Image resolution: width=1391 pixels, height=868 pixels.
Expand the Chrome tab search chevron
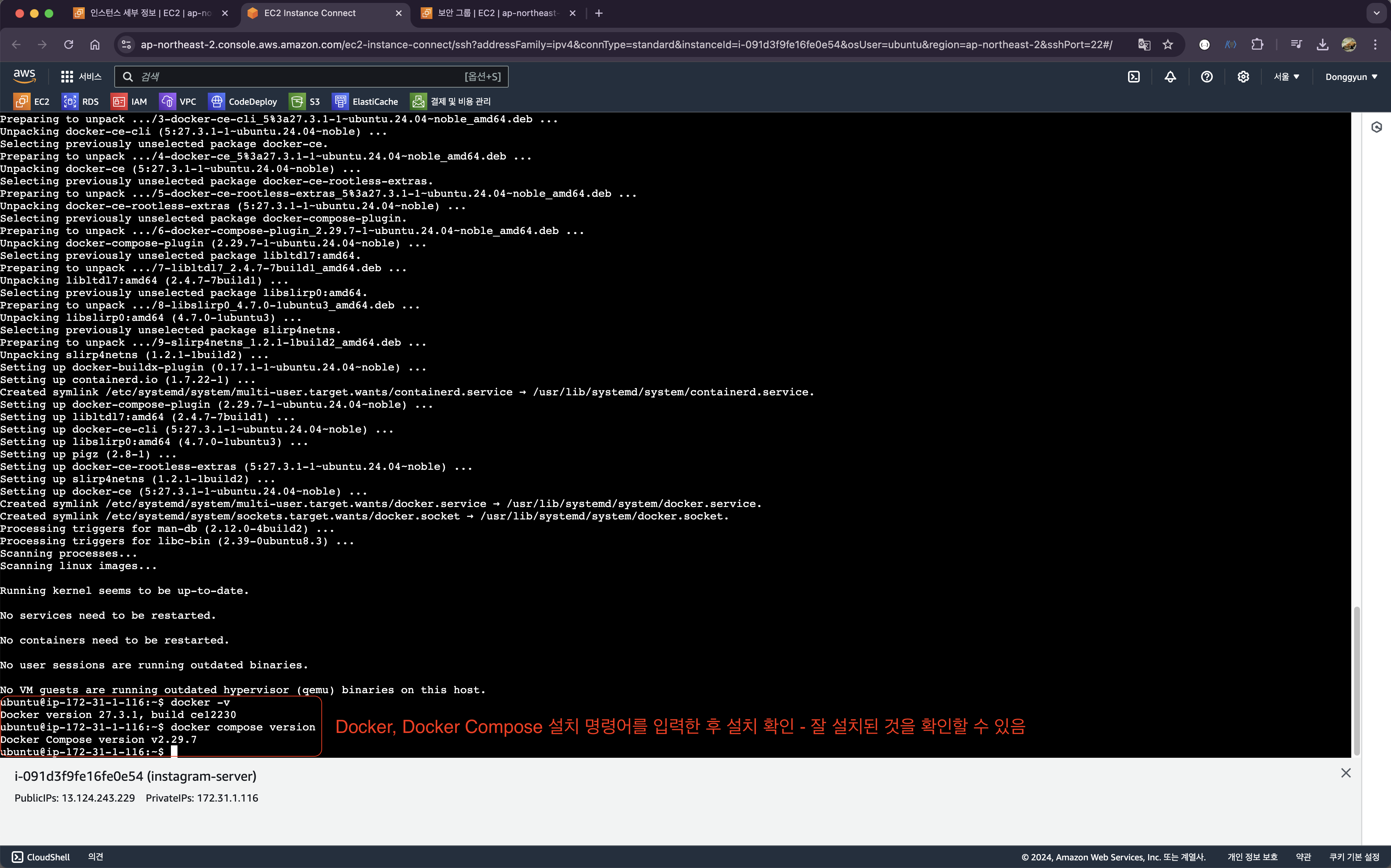coord(1376,13)
